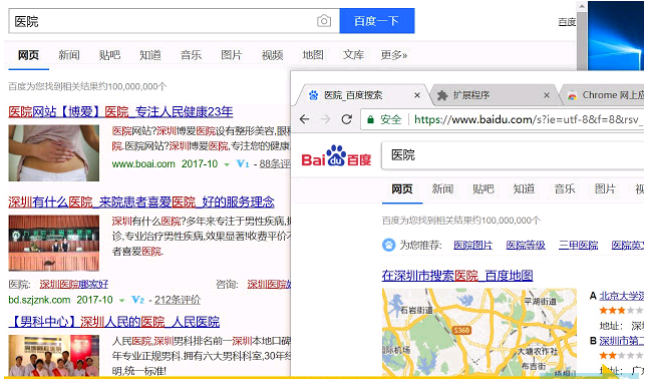The height and width of the screenshot is (379, 645).
Task: Open the 文库 tab in back window
Action: 353,55
